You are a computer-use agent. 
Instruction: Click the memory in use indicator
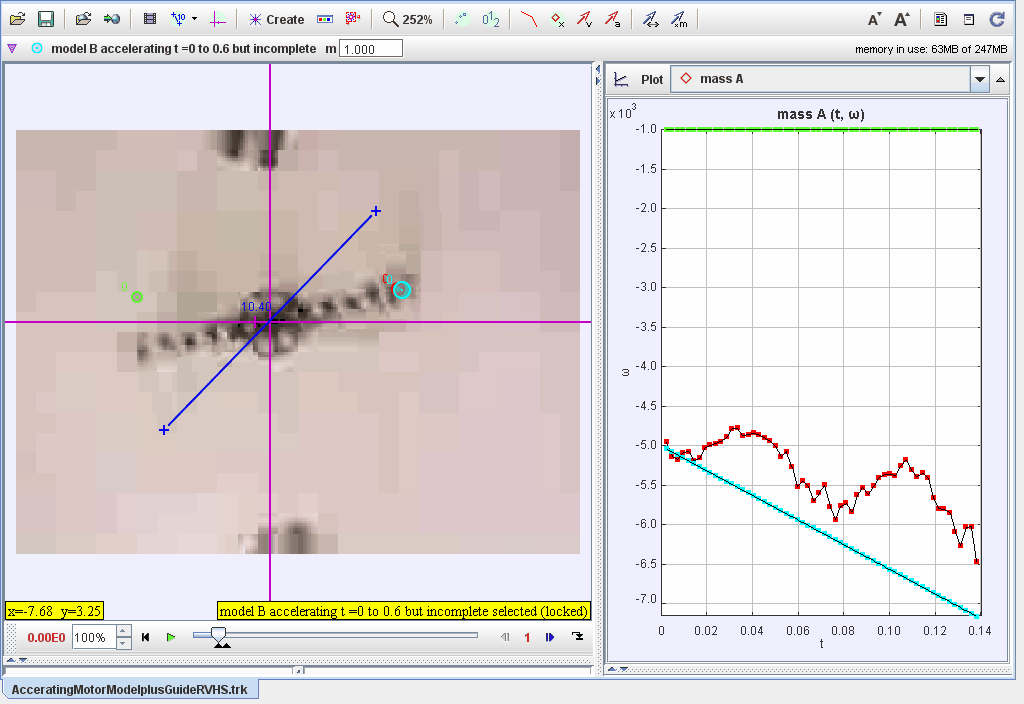[x=931, y=49]
